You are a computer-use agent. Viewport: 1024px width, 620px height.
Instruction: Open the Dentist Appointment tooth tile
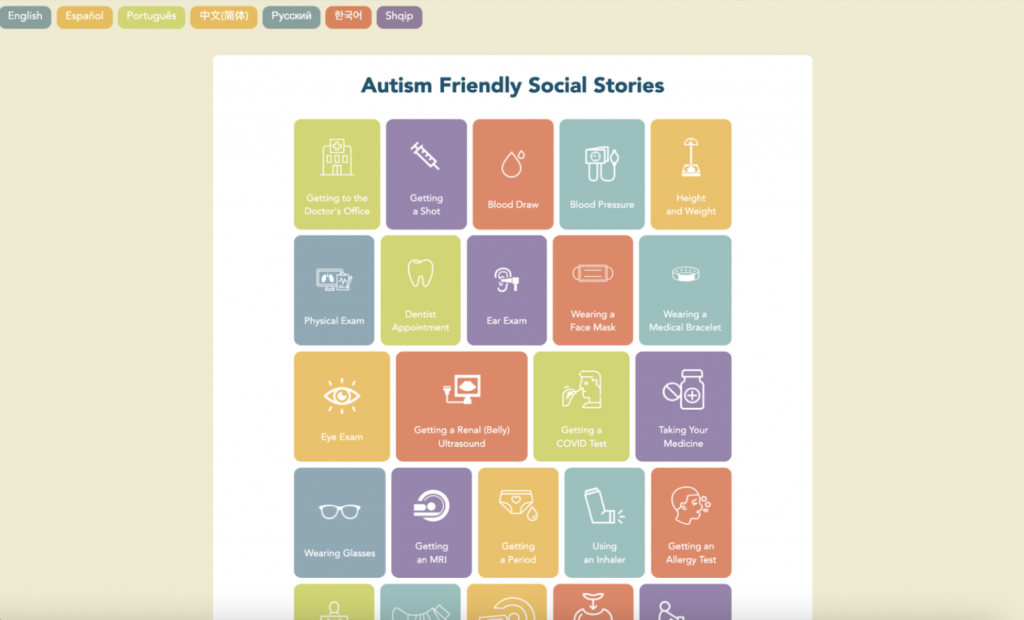pos(421,290)
